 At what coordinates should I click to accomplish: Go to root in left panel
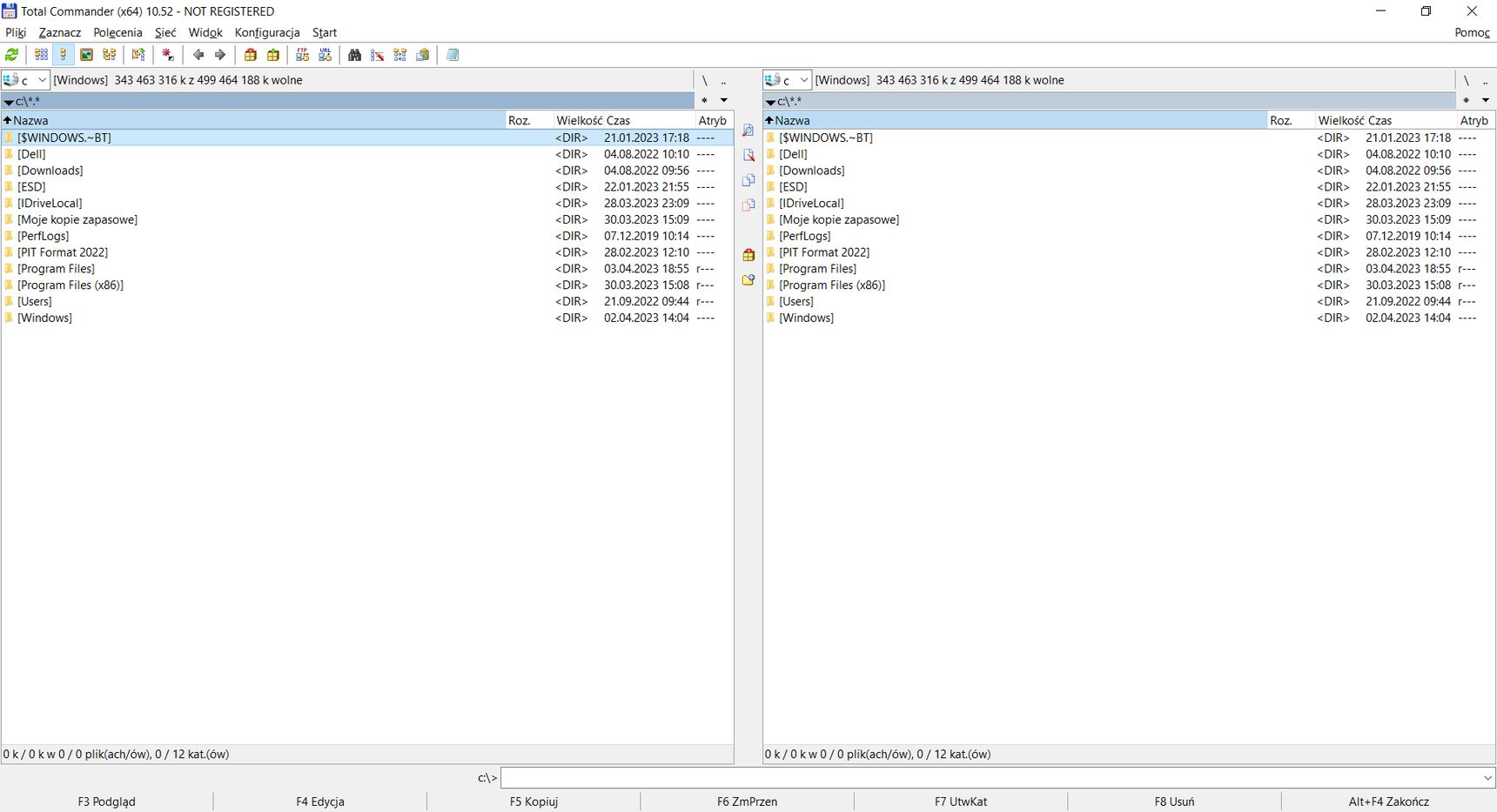point(704,80)
